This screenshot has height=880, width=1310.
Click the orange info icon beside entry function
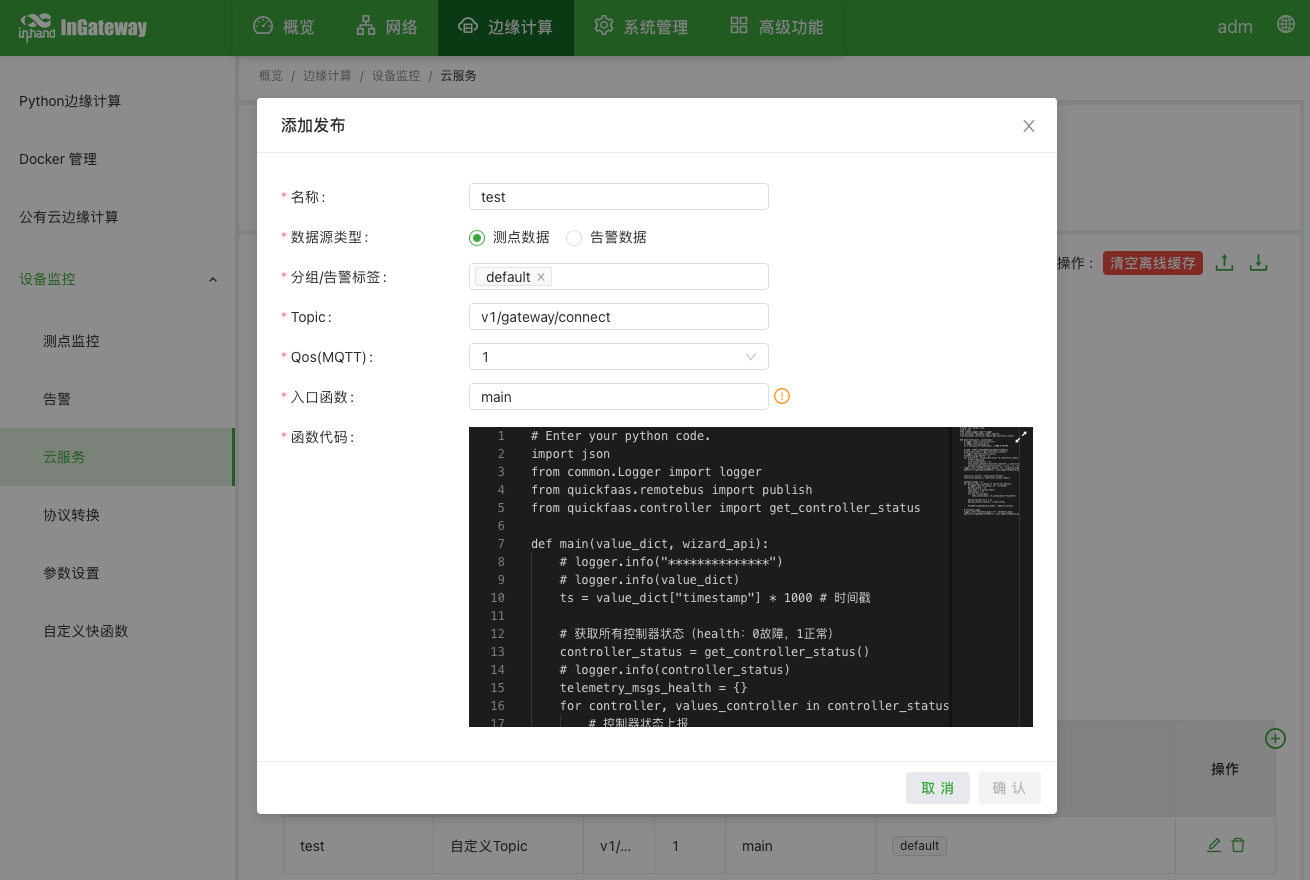[x=782, y=396]
